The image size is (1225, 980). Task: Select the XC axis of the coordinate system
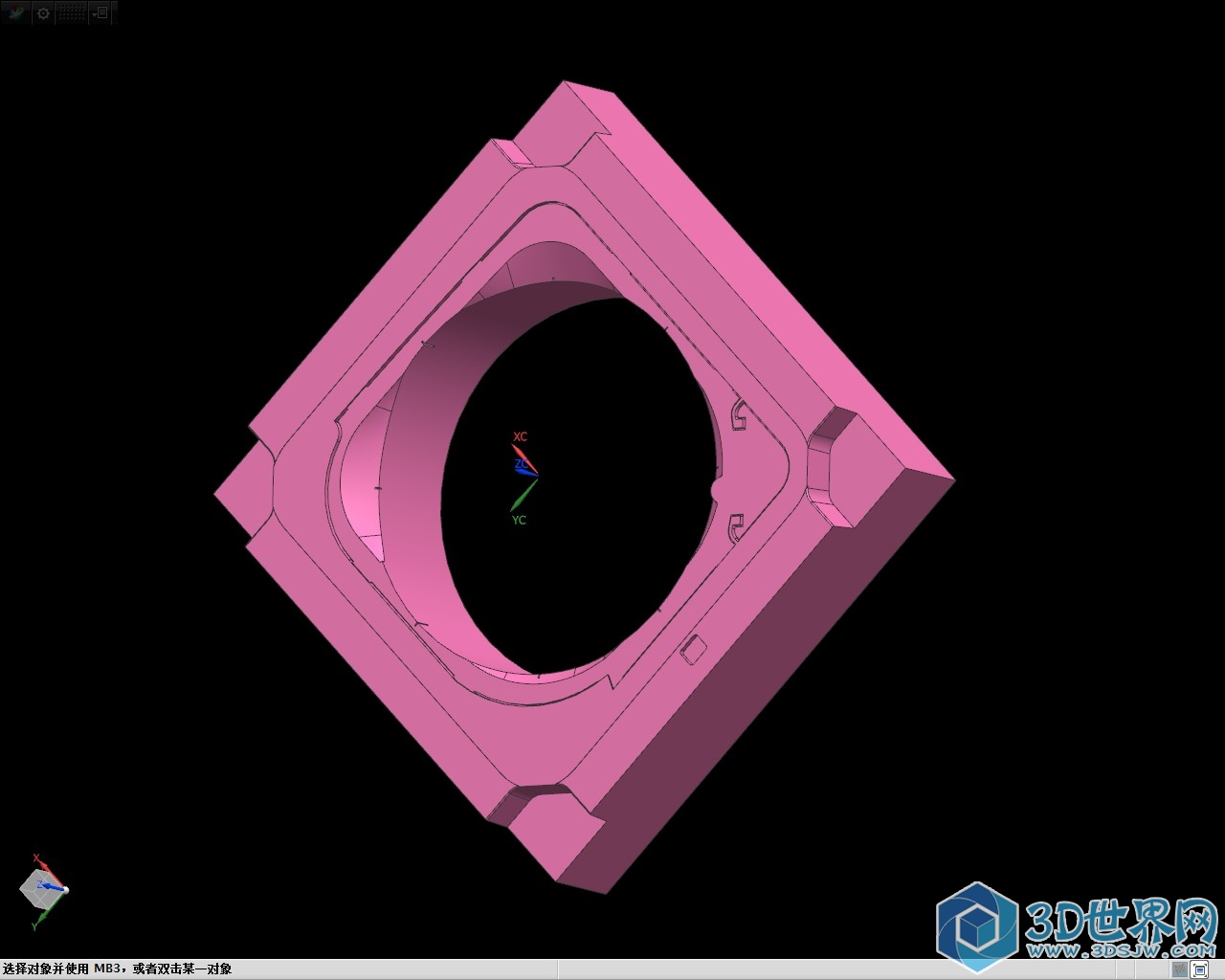point(524,457)
